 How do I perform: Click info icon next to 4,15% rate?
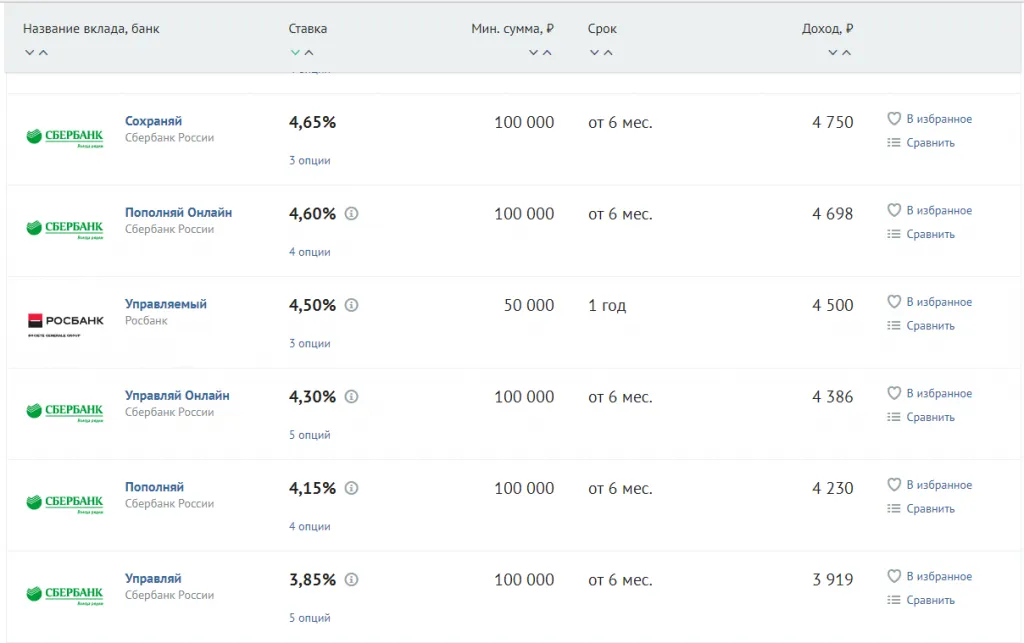[351, 488]
